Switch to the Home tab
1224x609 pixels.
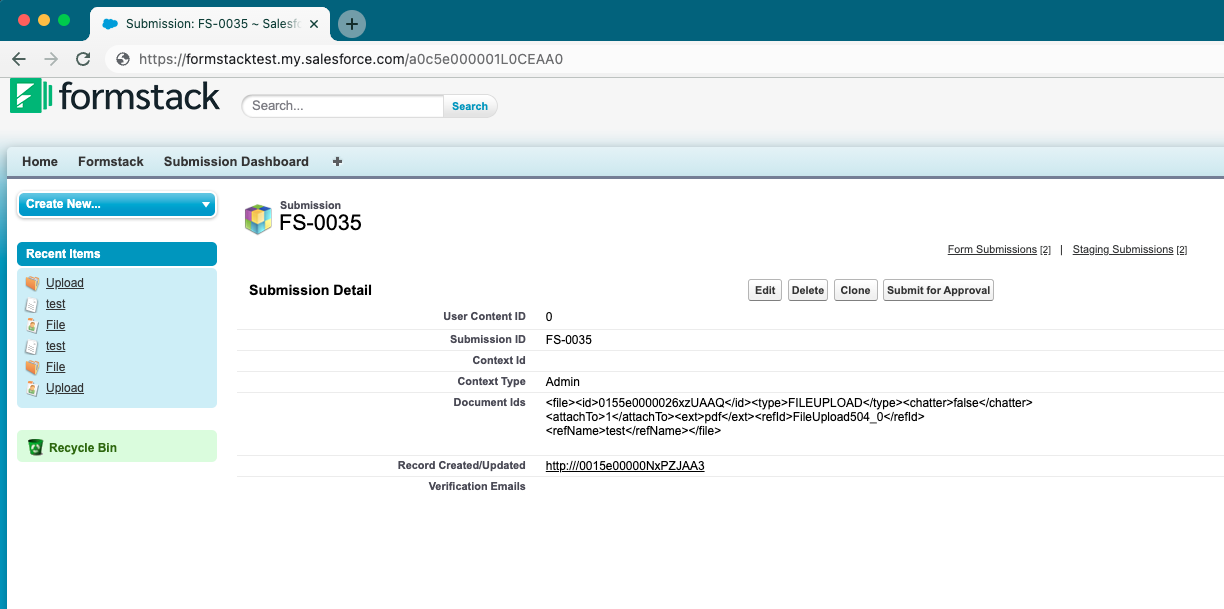point(40,161)
